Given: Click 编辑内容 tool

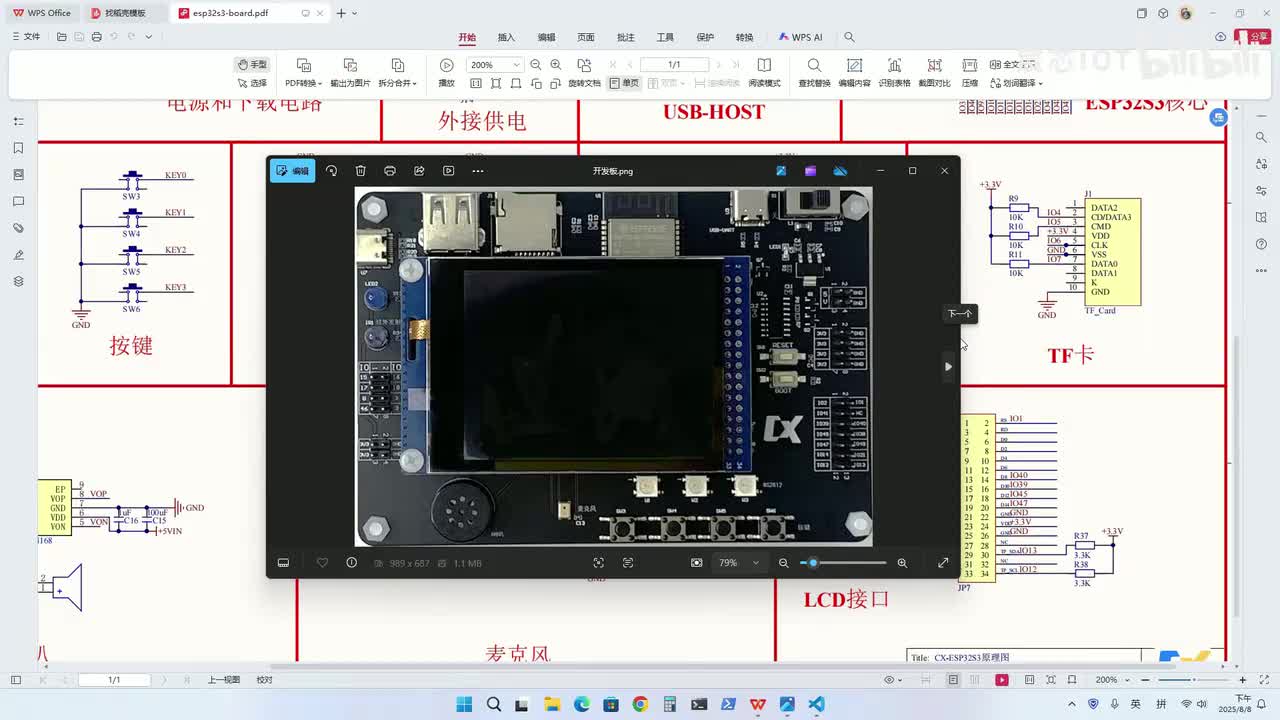Looking at the screenshot, I should (x=854, y=73).
